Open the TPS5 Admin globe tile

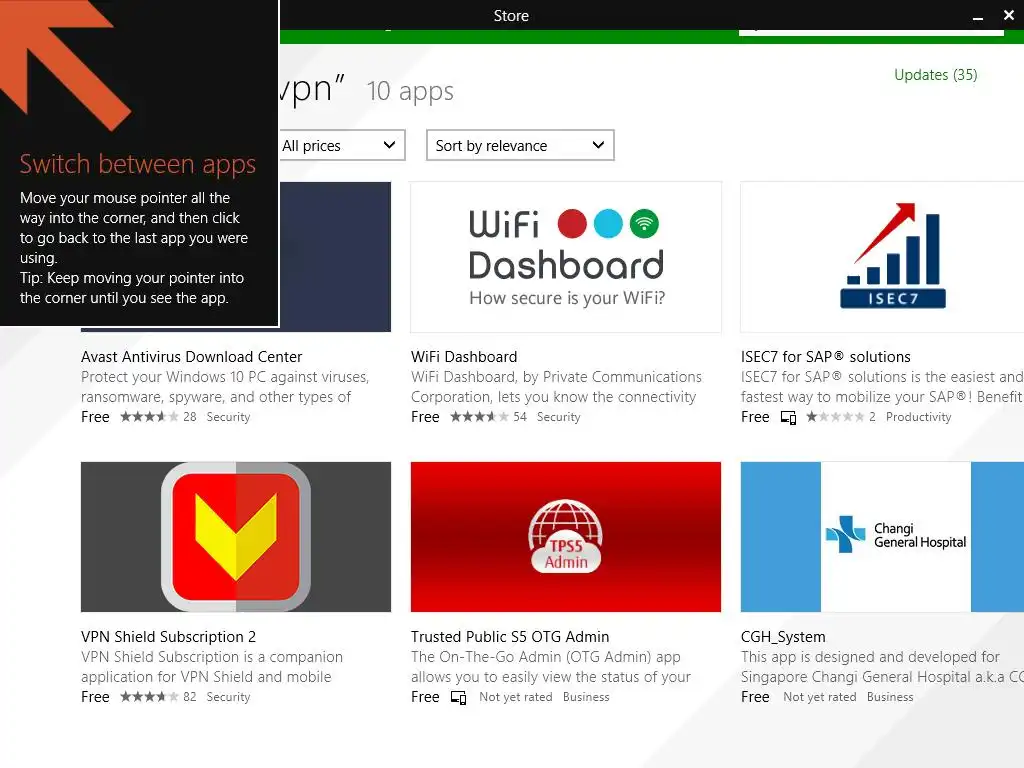click(566, 537)
